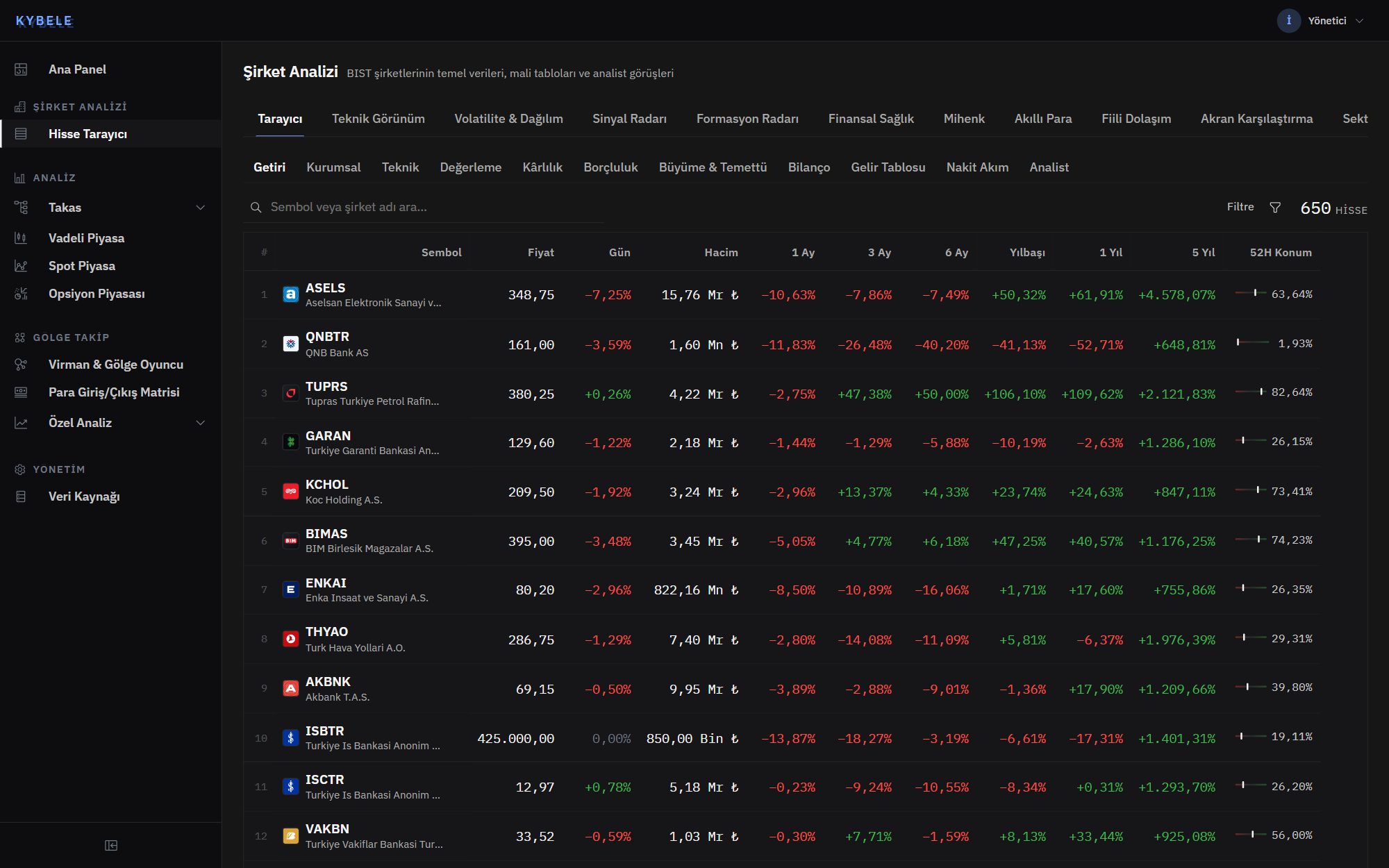Viewport: 1389px width, 868px height.
Task: Click the Özel Analiz trend icon
Action: (21, 423)
